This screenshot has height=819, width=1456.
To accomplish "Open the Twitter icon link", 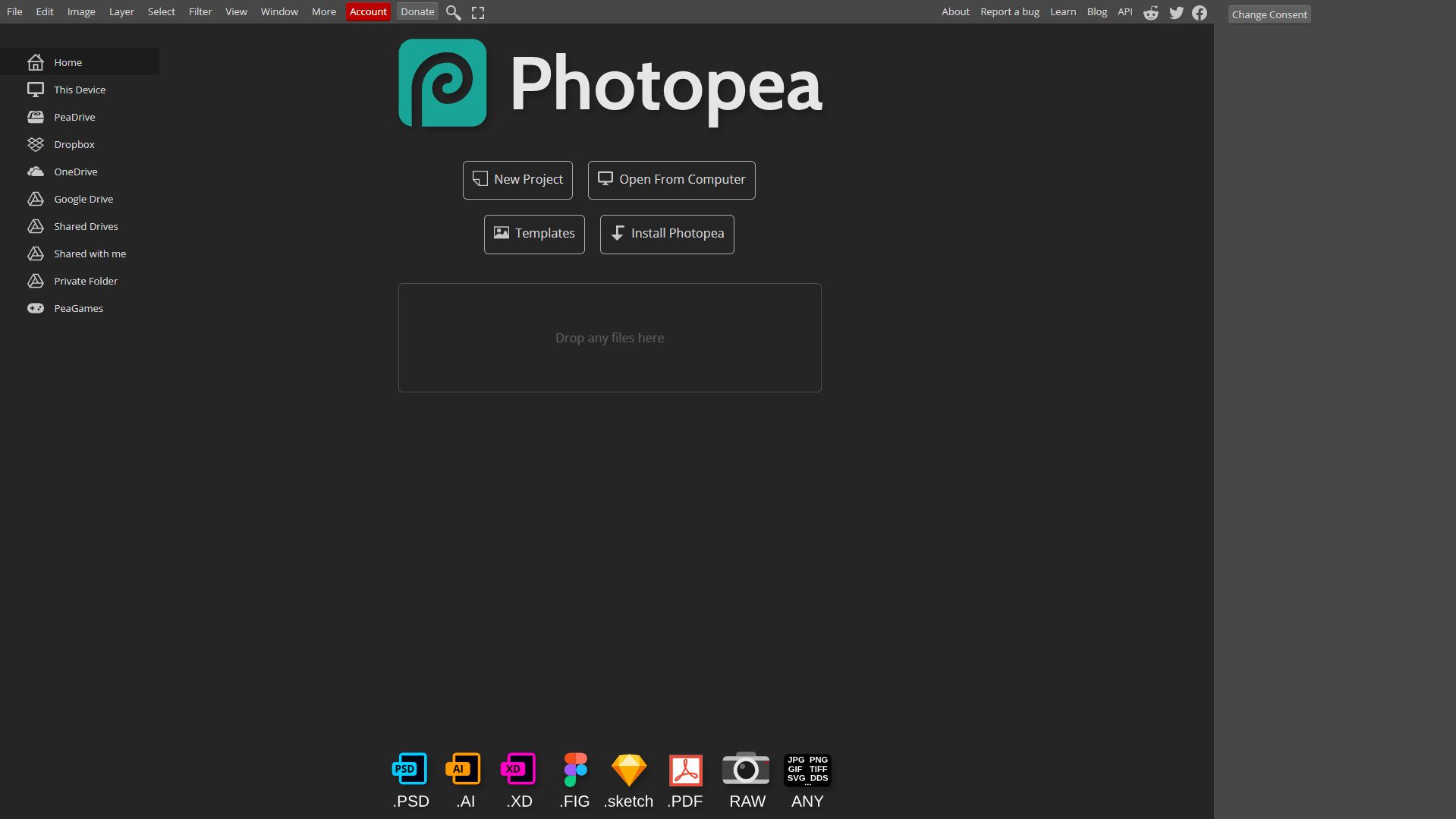I will tap(1176, 12).
